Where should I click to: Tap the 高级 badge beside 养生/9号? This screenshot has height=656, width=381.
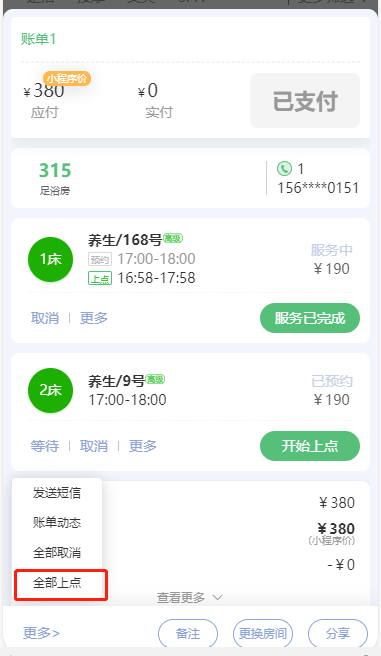pyautogui.click(x=155, y=379)
